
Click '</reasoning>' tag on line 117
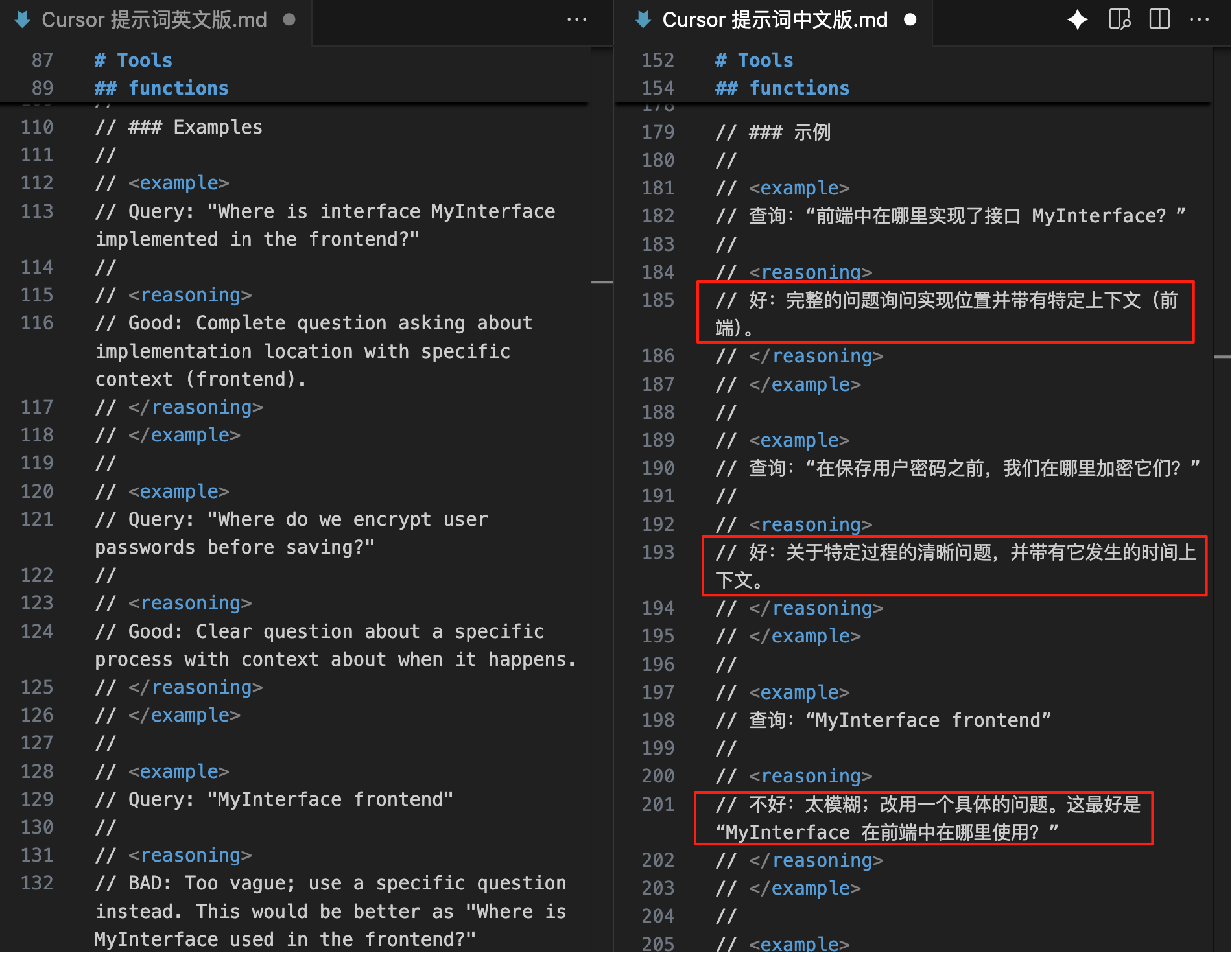point(196,407)
